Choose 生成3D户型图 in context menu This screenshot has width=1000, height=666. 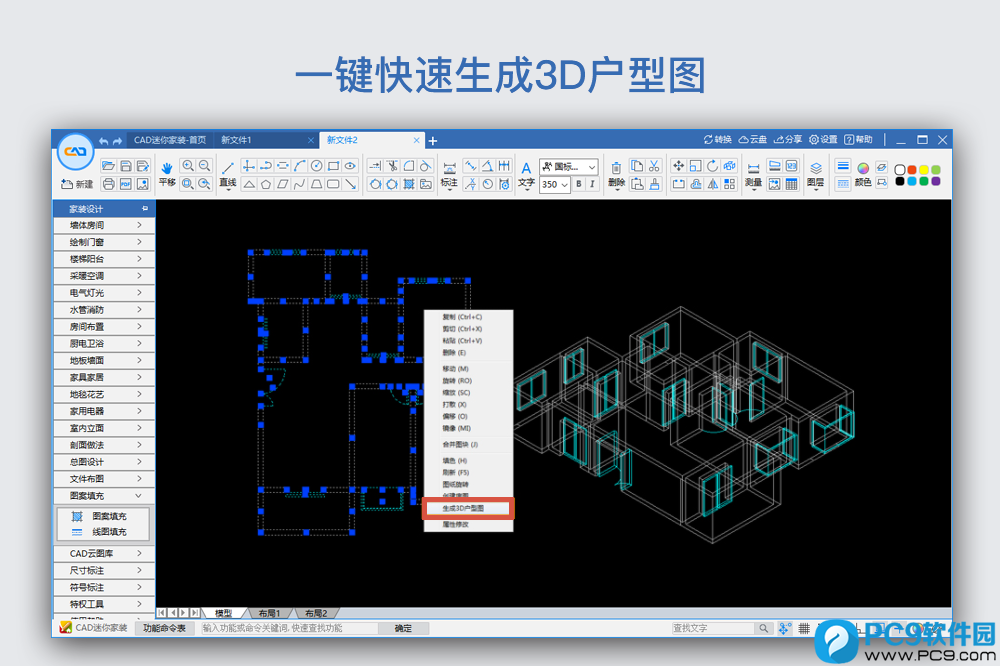[x=467, y=508]
